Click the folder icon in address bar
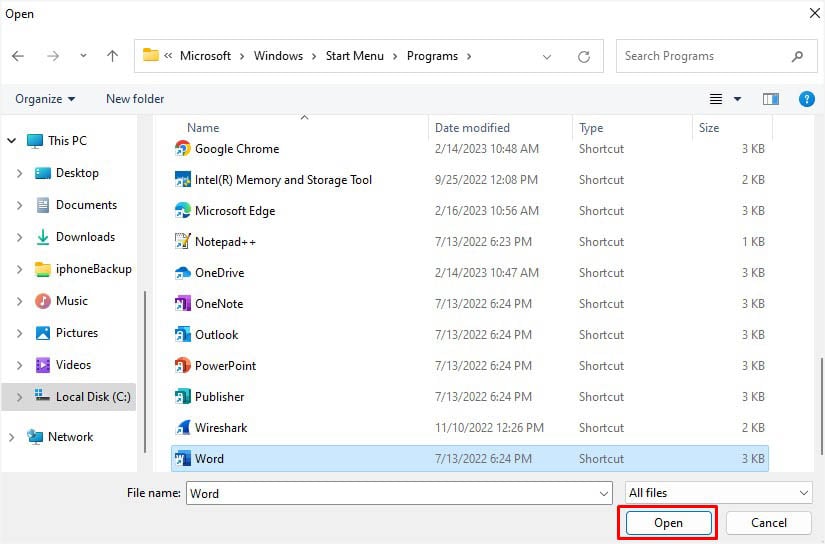Screen dimensions: 825x544 click(150, 55)
